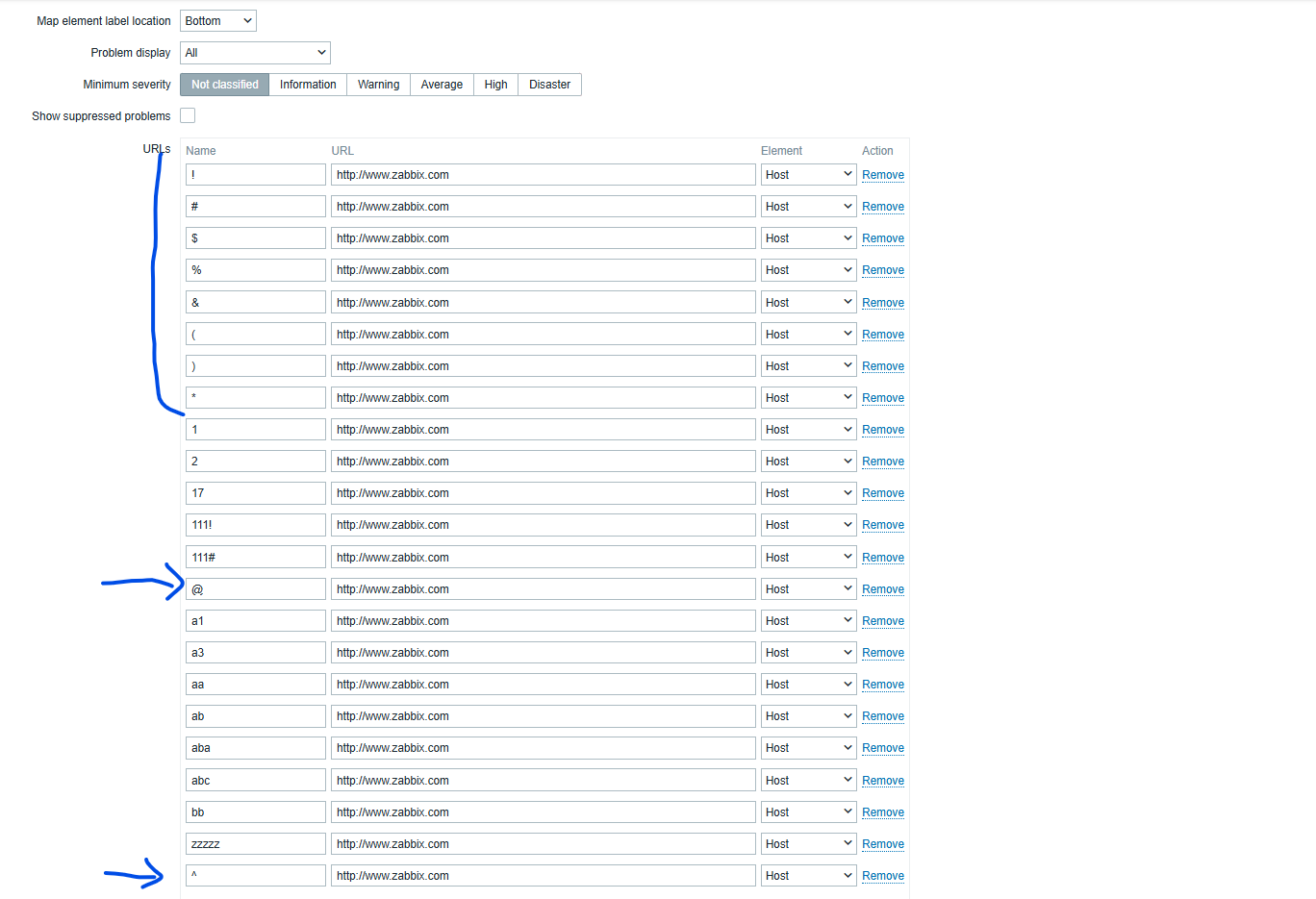Image resolution: width=1316 pixels, height=899 pixels.
Task: Select Information severity
Action: click(x=308, y=85)
